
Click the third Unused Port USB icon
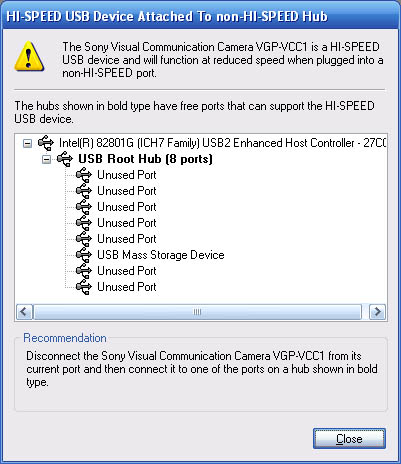[x=84, y=207]
